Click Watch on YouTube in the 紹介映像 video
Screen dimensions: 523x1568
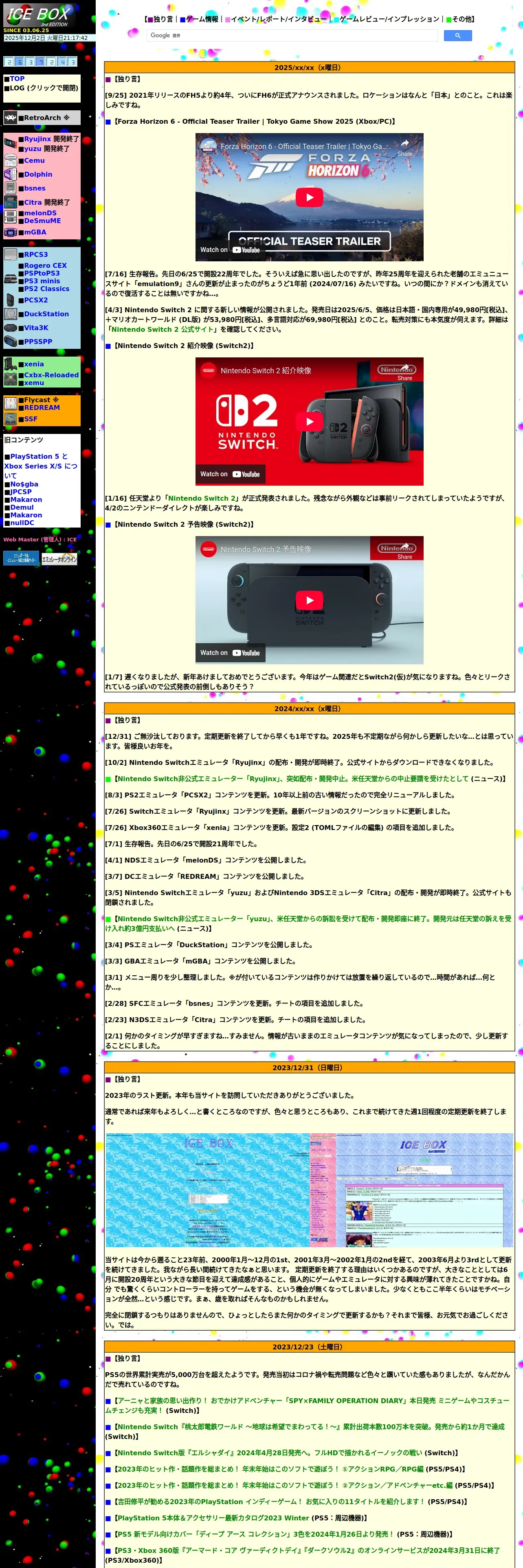[230, 474]
